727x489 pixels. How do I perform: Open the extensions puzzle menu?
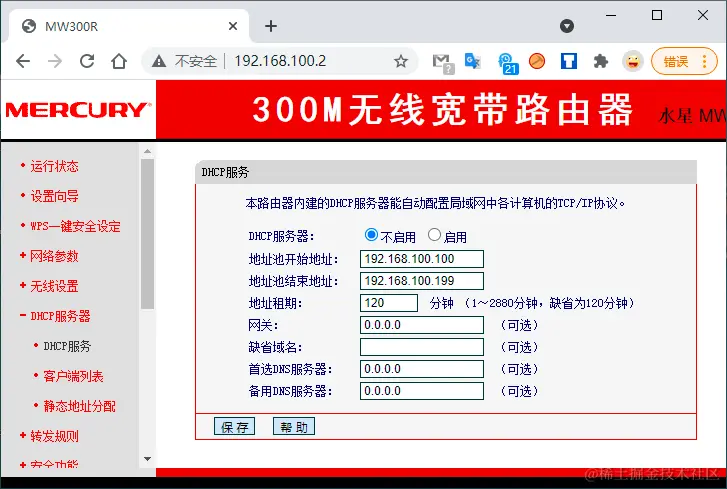[x=600, y=61]
